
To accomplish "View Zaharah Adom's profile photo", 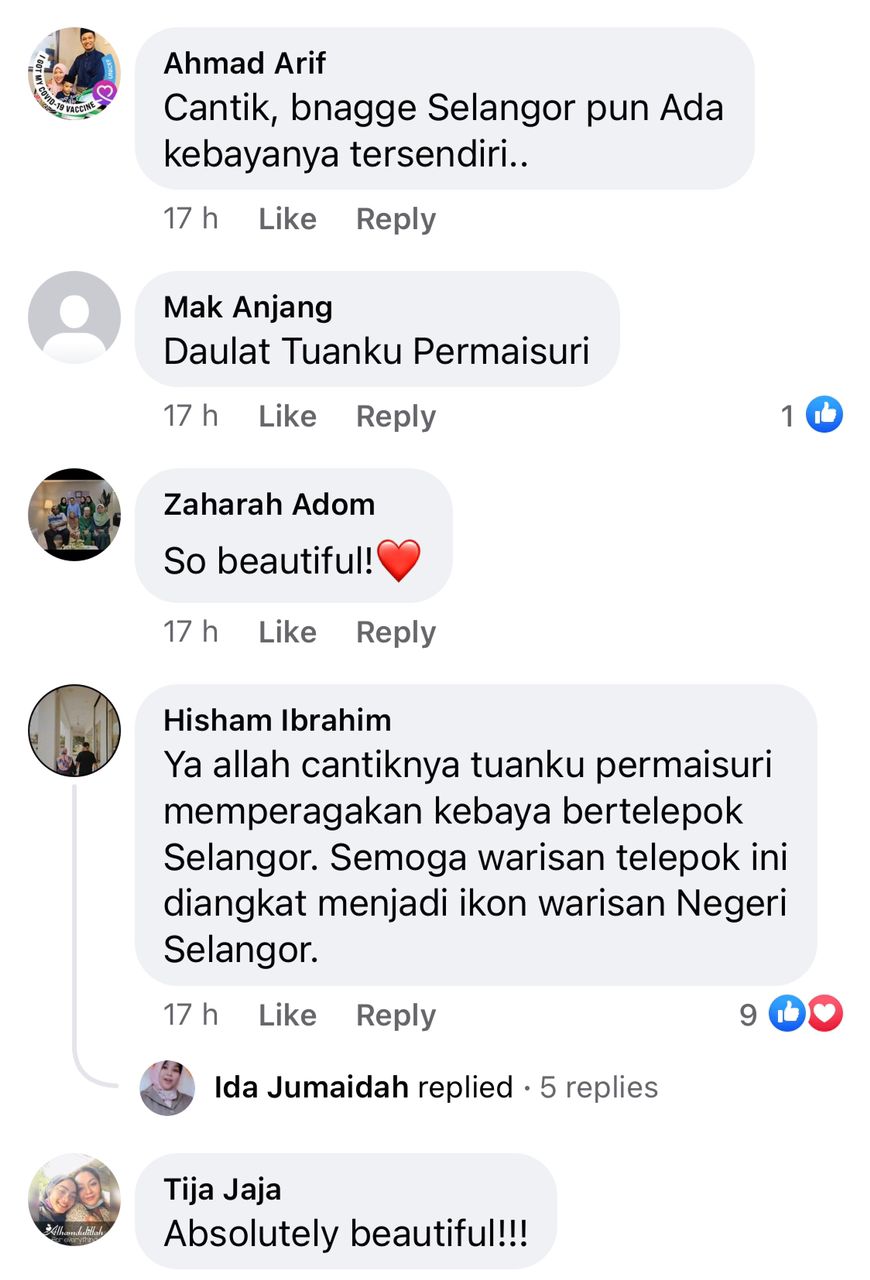I will pos(74,514).
